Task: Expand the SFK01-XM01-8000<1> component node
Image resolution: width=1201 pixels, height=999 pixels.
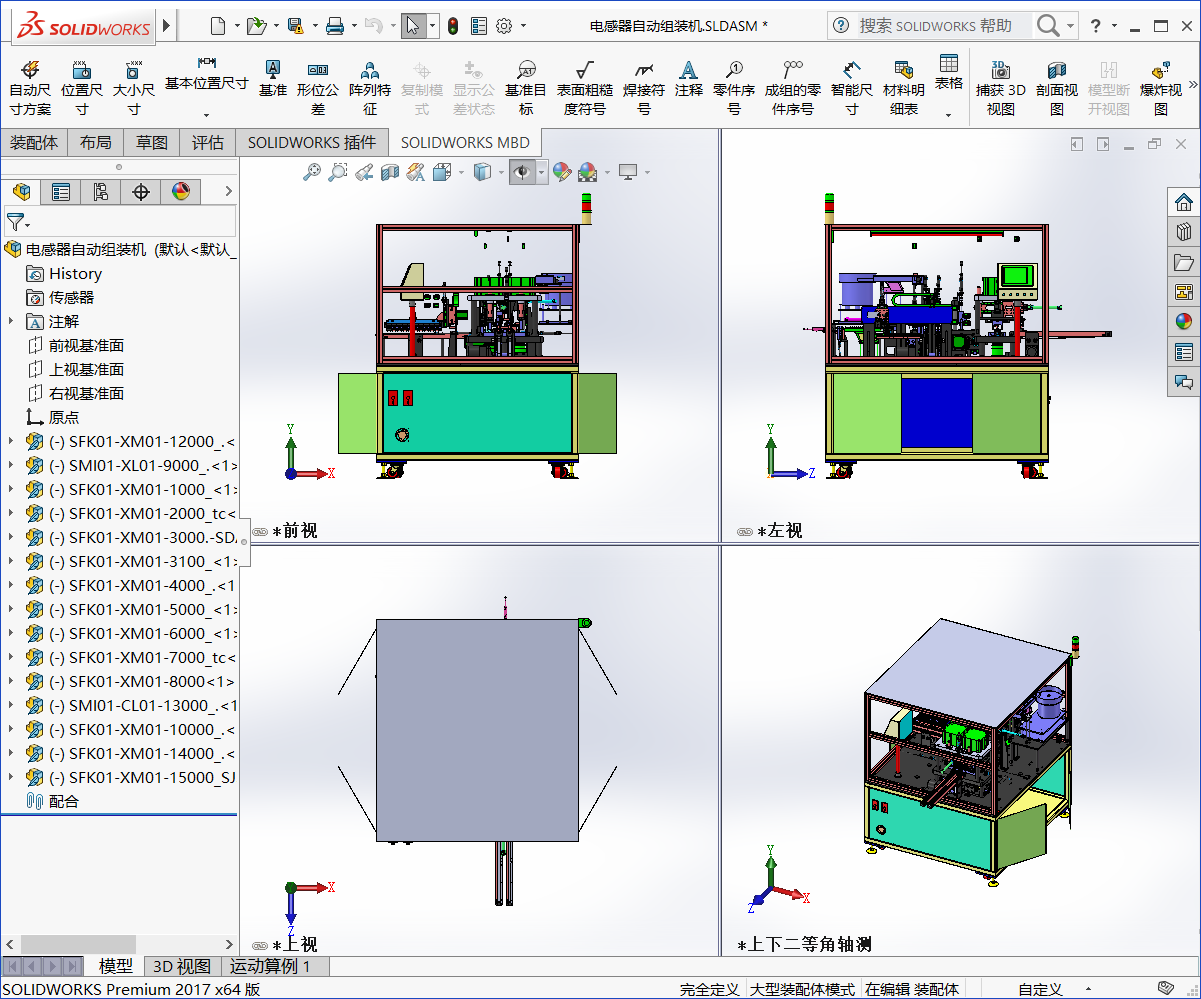Action: click(11, 681)
